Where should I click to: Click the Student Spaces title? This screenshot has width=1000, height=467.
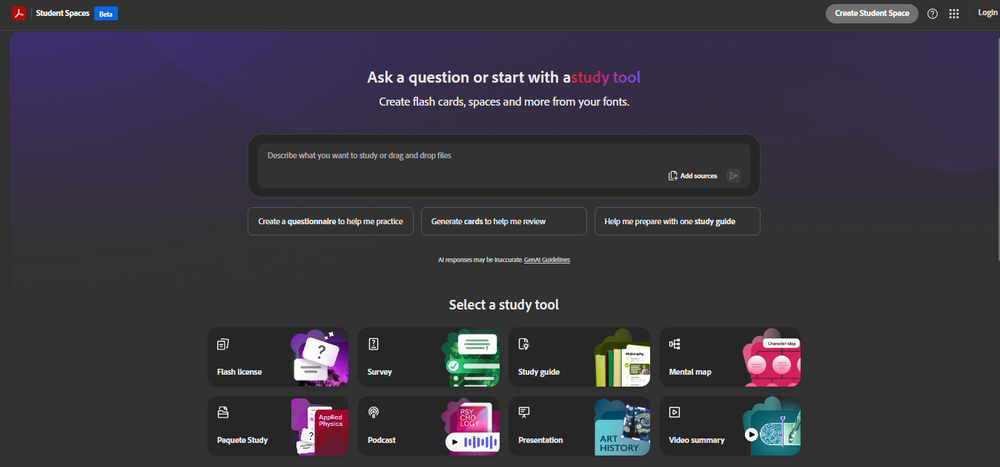(x=62, y=13)
